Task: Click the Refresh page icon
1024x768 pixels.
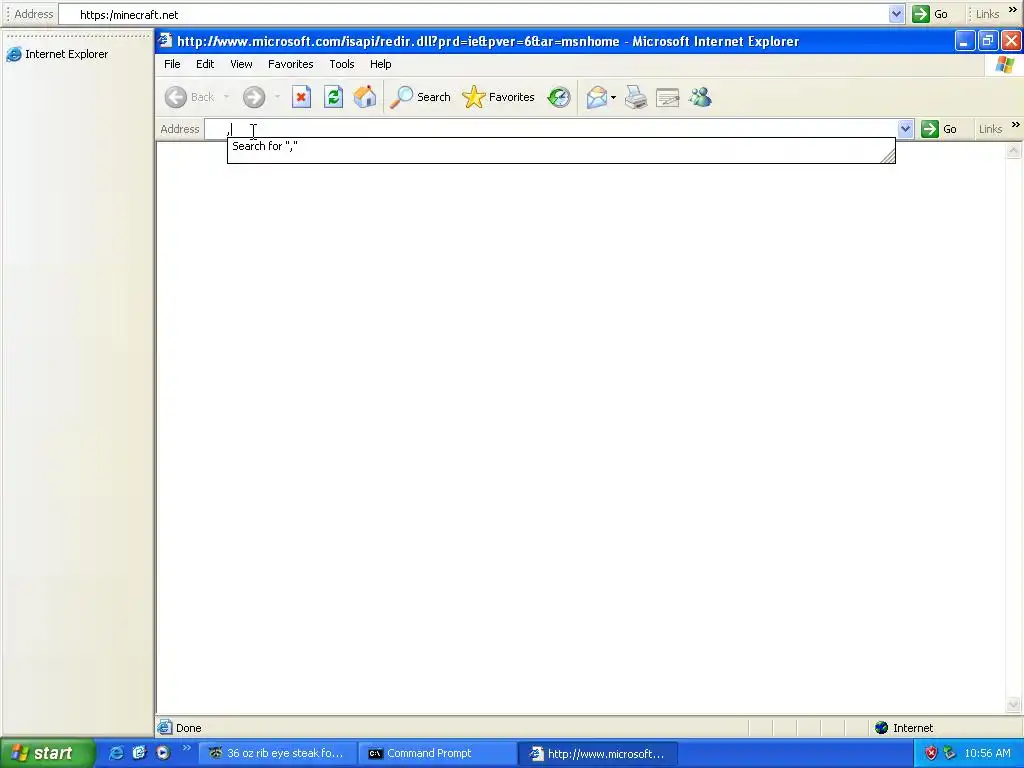Action: [x=334, y=97]
